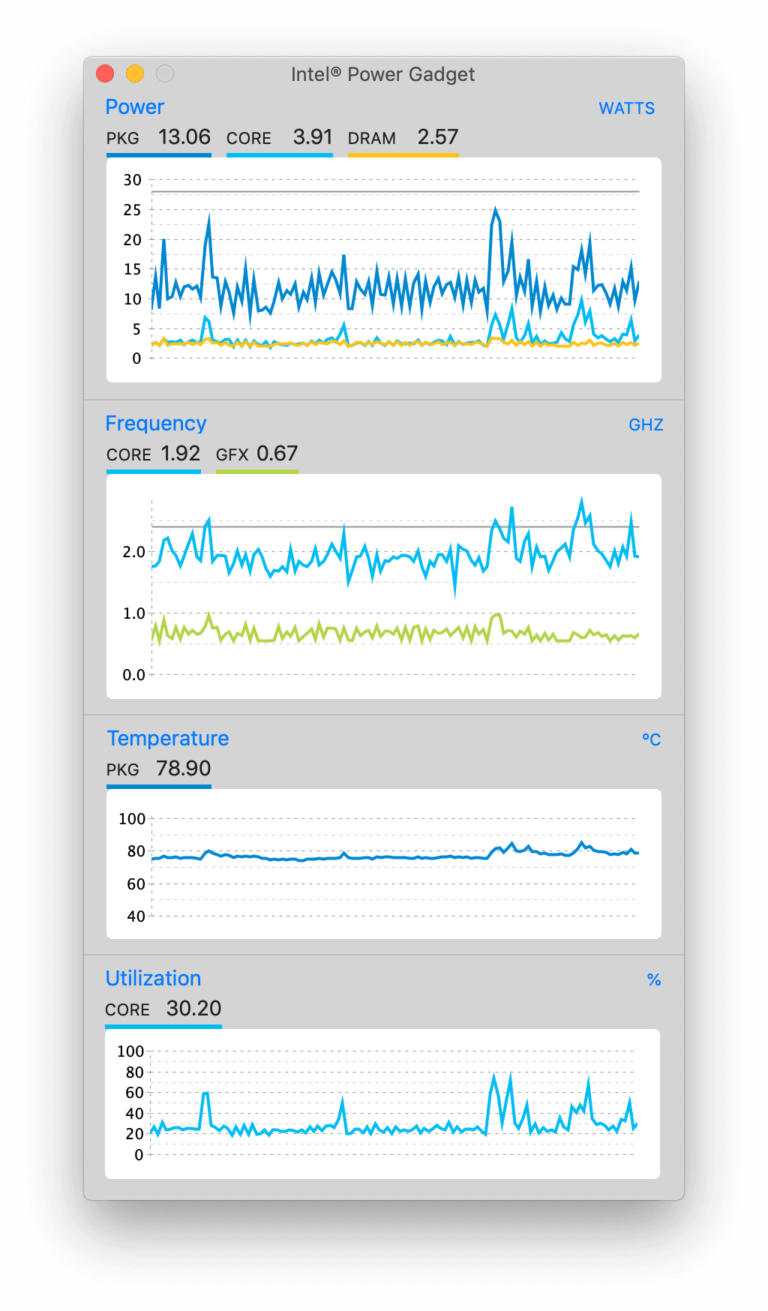The height and width of the screenshot is (1311, 768).
Task: Click the core utilization value 30.20
Action: click(194, 1008)
